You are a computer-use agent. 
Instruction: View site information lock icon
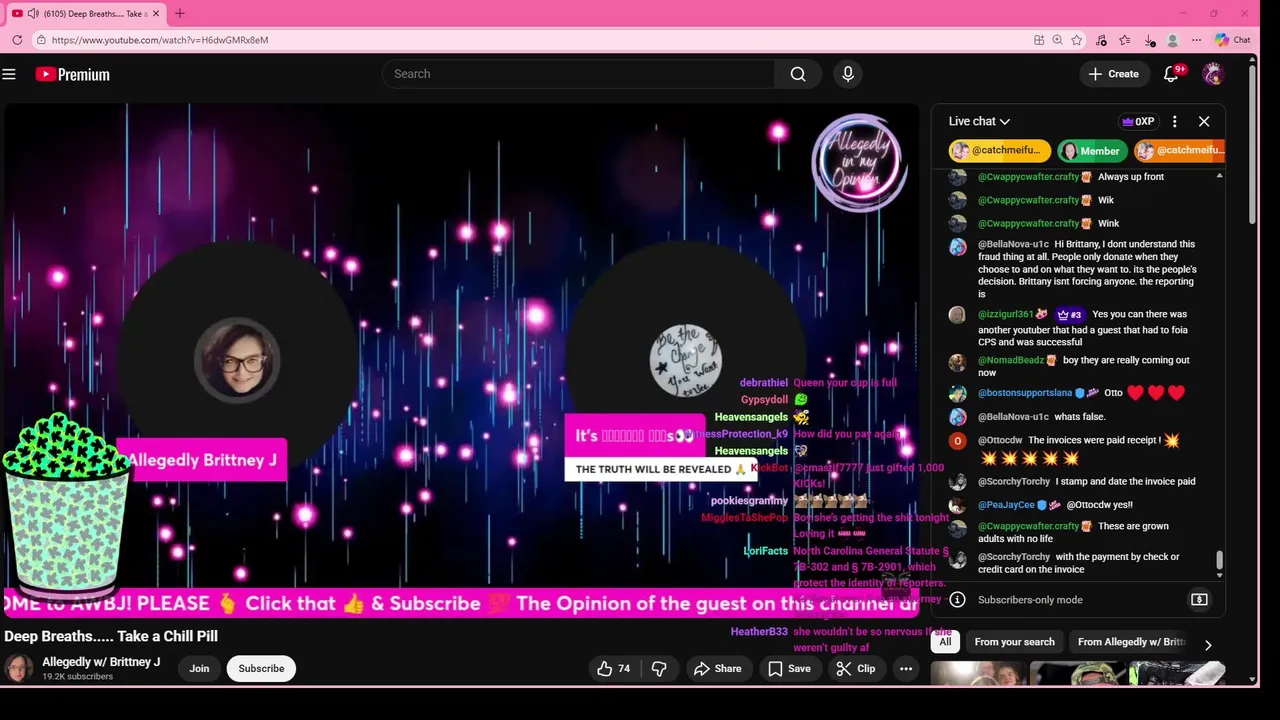[41, 40]
